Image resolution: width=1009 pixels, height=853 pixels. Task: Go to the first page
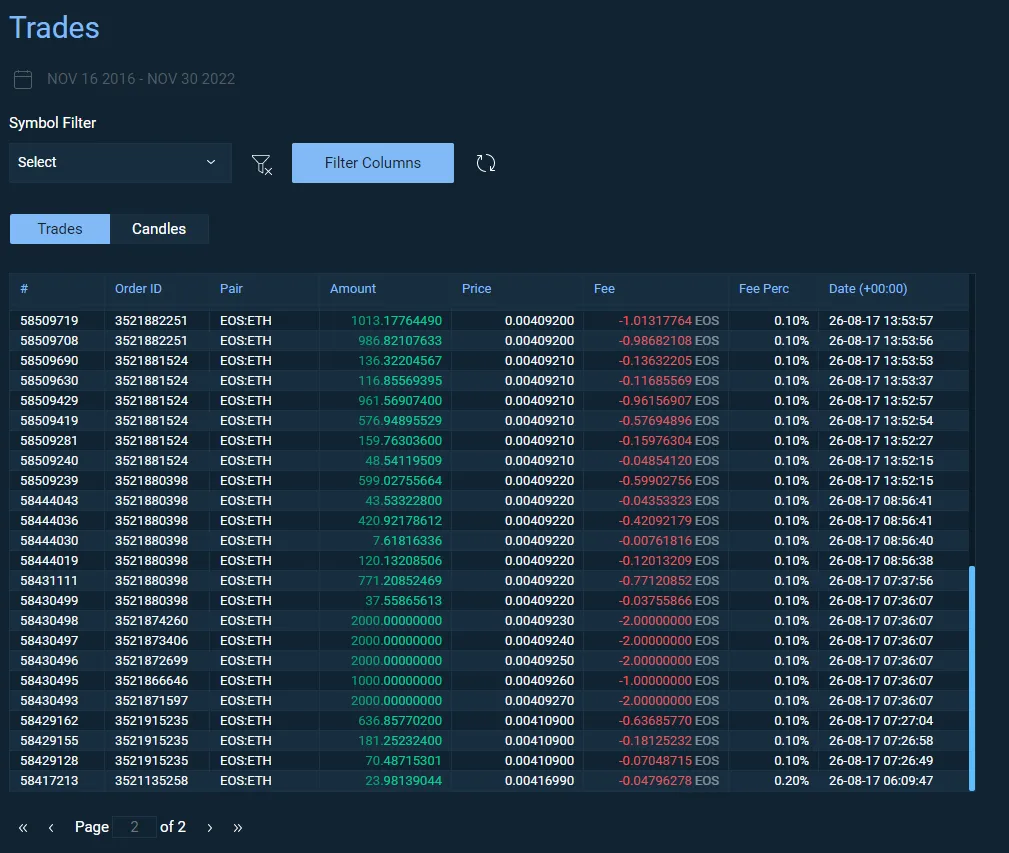tap(23, 828)
